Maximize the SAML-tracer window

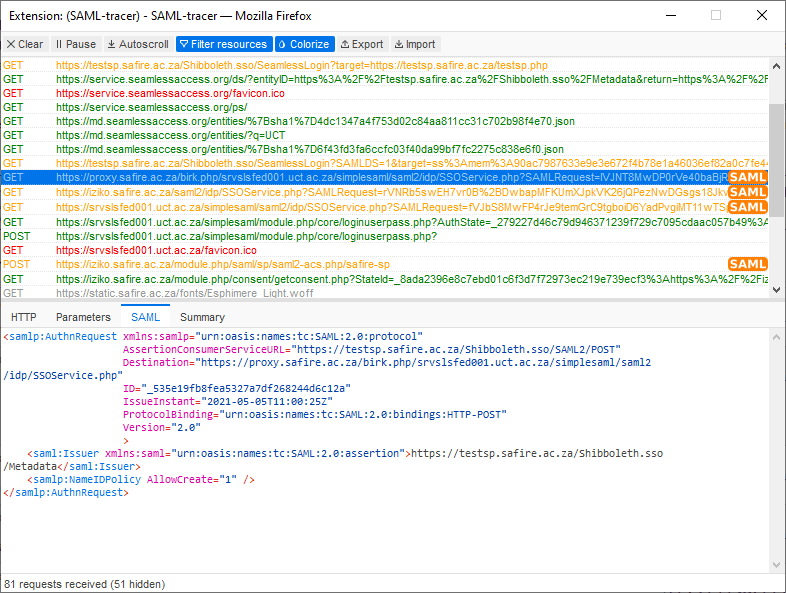click(716, 16)
